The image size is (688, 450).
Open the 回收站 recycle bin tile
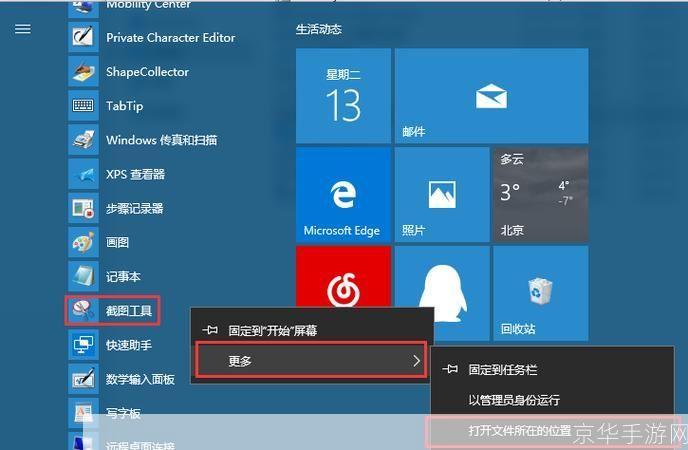pyautogui.click(x=541, y=293)
